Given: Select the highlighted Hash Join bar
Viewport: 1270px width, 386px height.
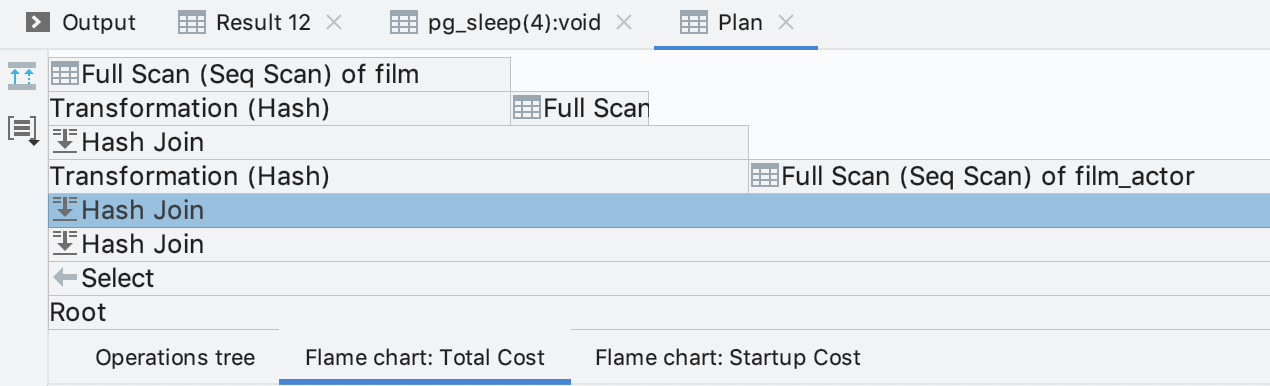Looking at the screenshot, I should coord(659,210).
